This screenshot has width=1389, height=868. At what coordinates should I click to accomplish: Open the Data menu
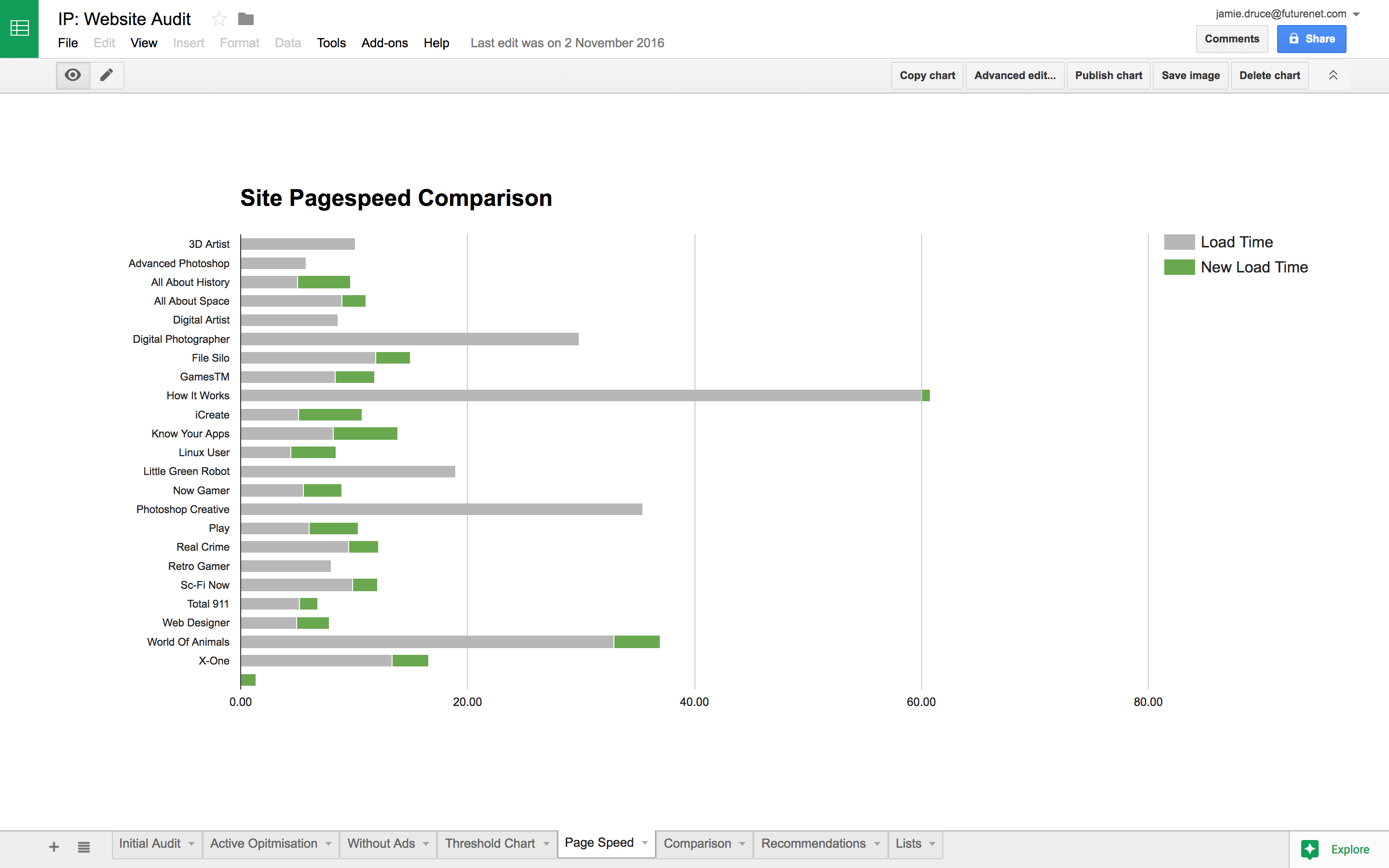tap(287, 43)
